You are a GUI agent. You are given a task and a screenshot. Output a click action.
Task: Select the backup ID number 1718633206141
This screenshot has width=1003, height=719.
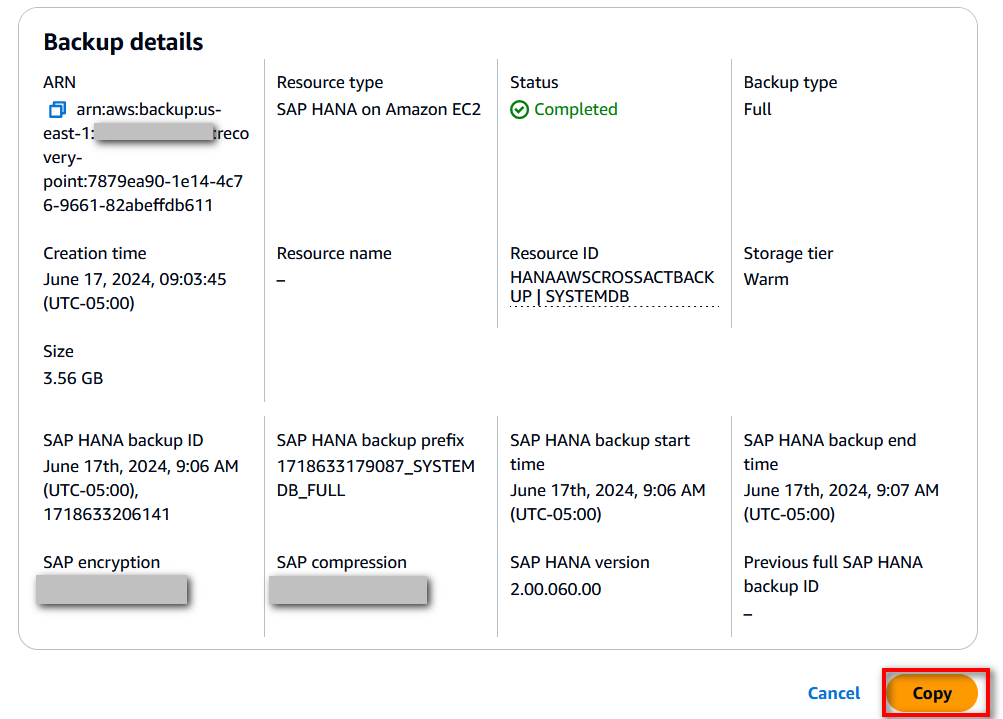(x=106, y=514)
